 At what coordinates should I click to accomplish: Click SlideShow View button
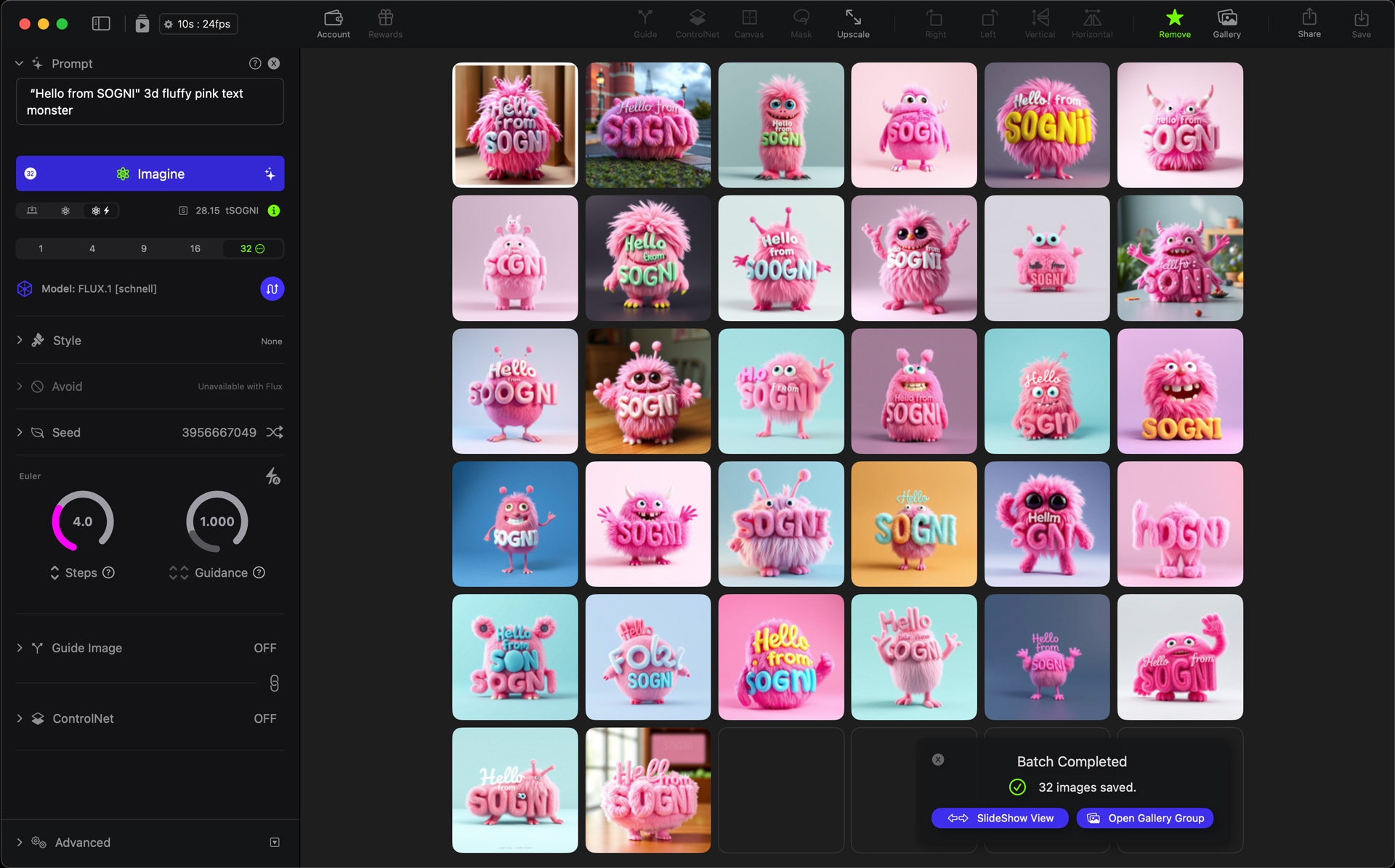tap(999, 818)
